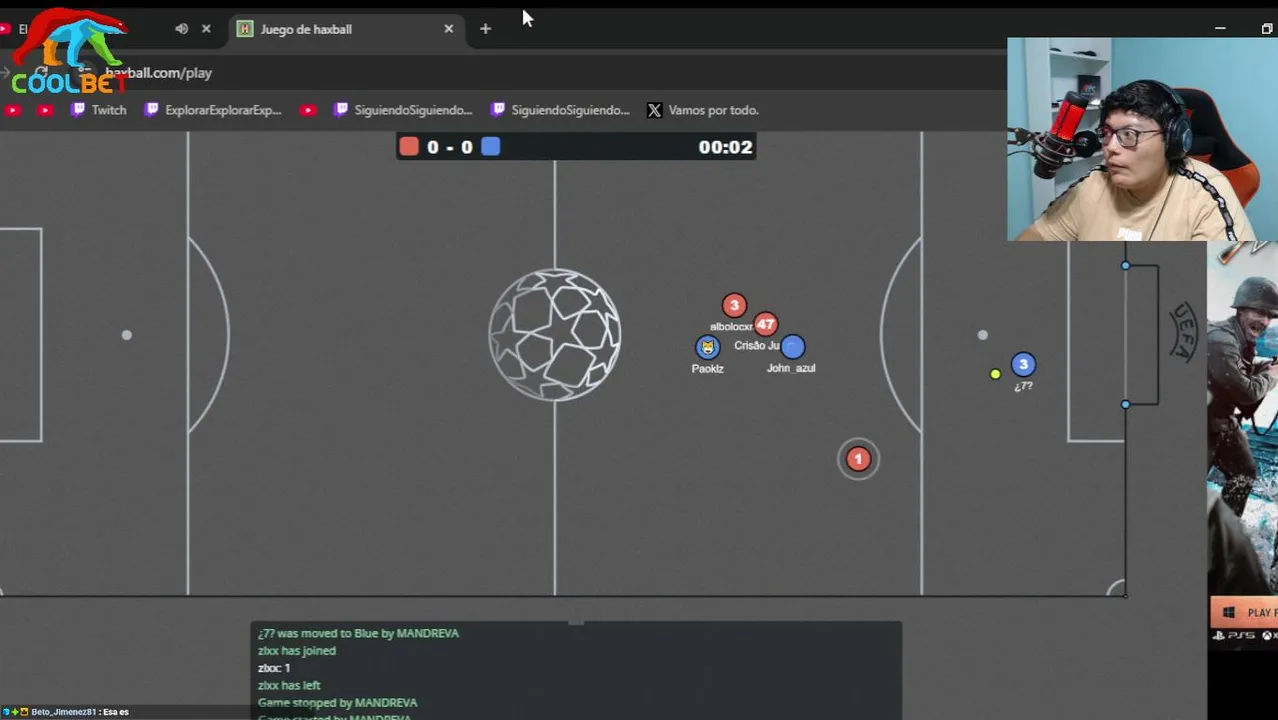
Task: Close the Juego de haxball tab
Action: (x=448, y=29)
